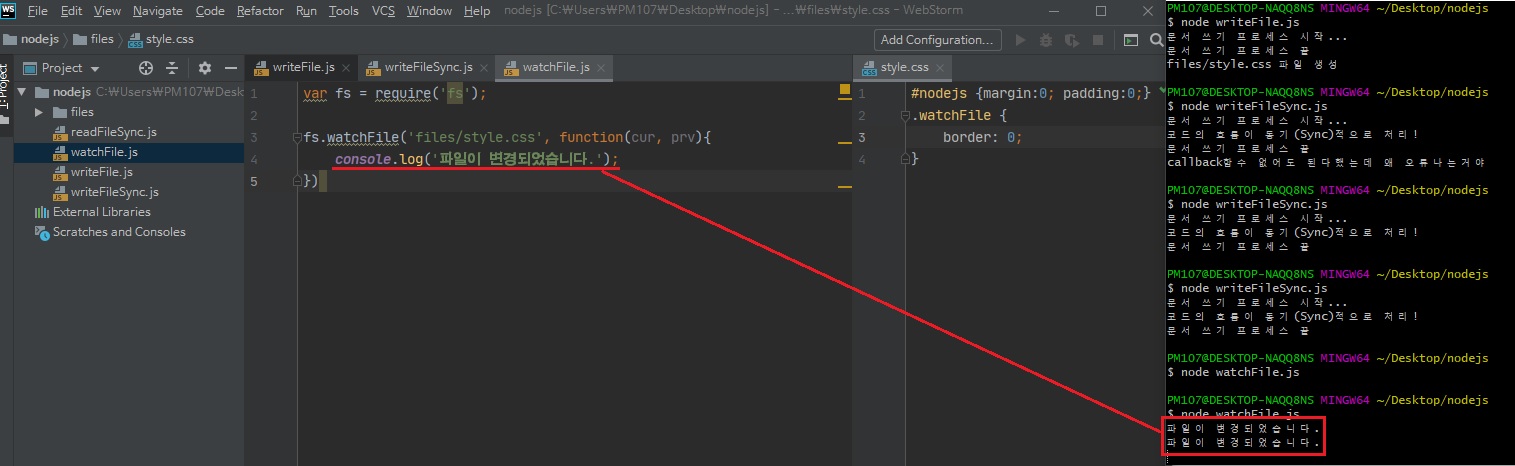Click the locate/scroll-from-source target icon
This screenshot has height=466, width=1515.
(x=146, y=68)
